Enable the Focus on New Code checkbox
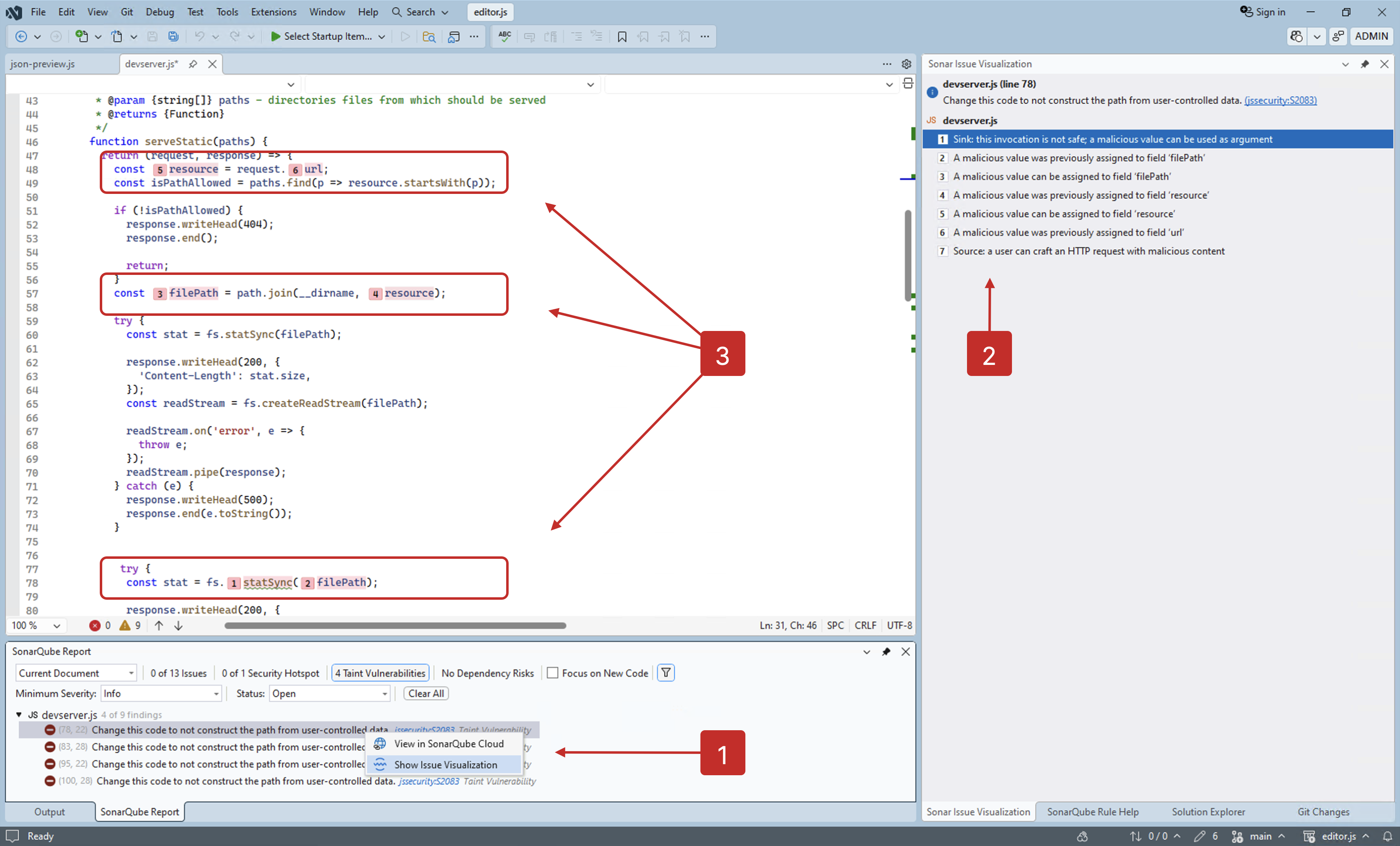 [x=552, y=673]
